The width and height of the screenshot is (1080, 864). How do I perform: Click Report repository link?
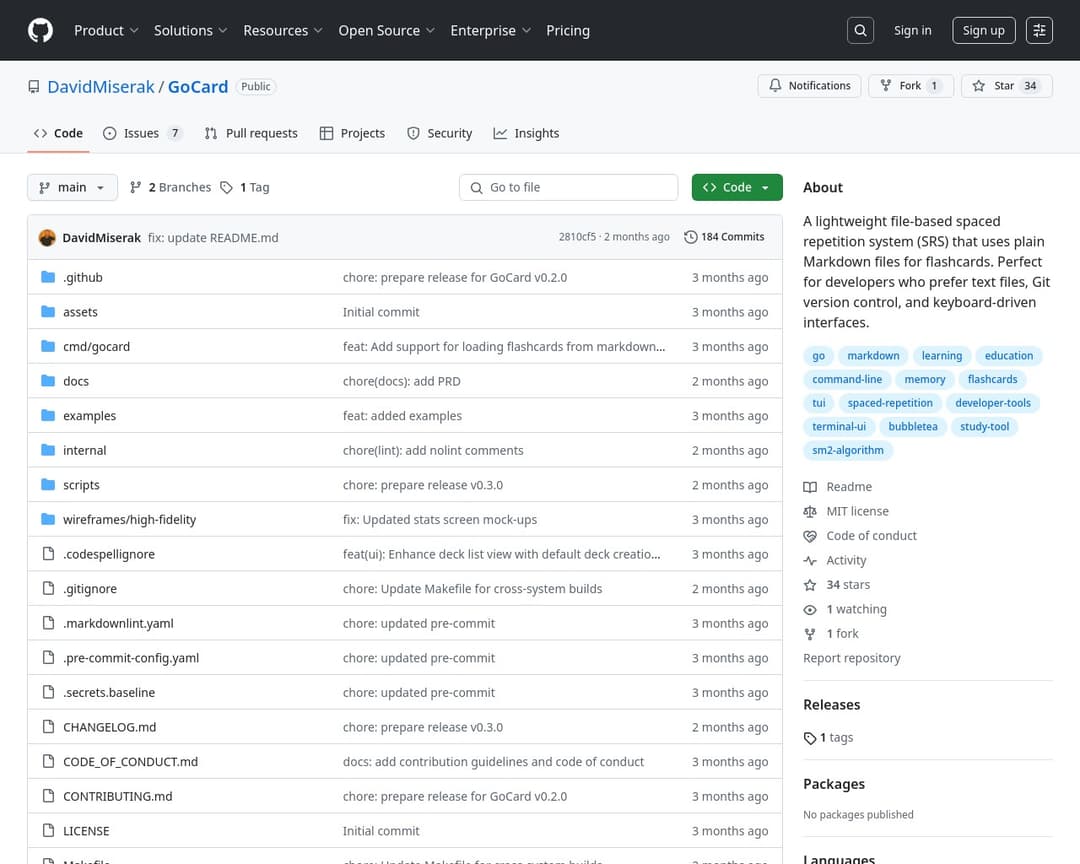tap(851, 659)
